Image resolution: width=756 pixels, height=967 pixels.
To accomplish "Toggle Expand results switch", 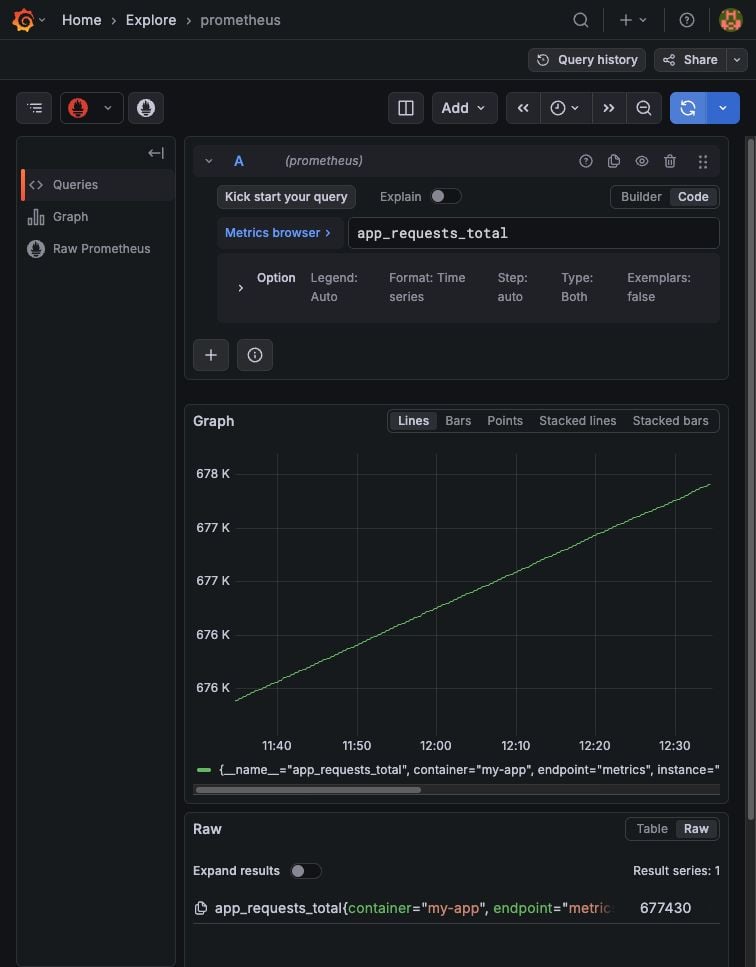I will pyautogui.click(x=306, y=871).
